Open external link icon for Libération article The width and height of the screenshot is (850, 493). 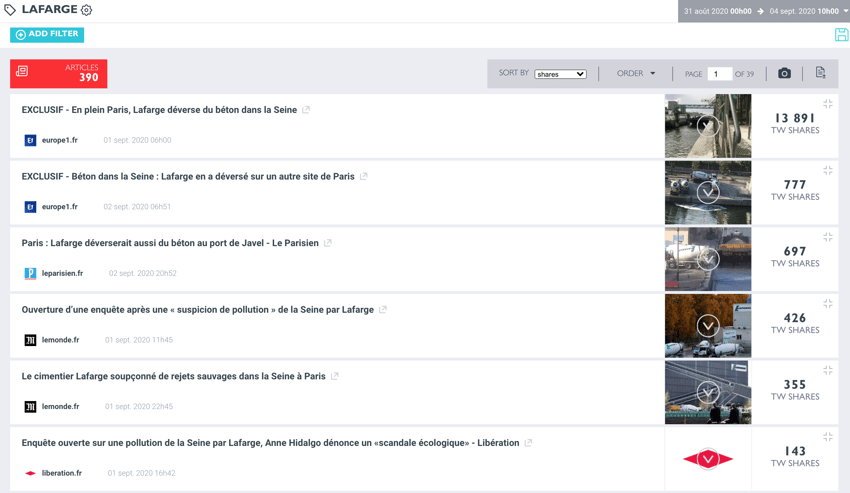point(529,443)
